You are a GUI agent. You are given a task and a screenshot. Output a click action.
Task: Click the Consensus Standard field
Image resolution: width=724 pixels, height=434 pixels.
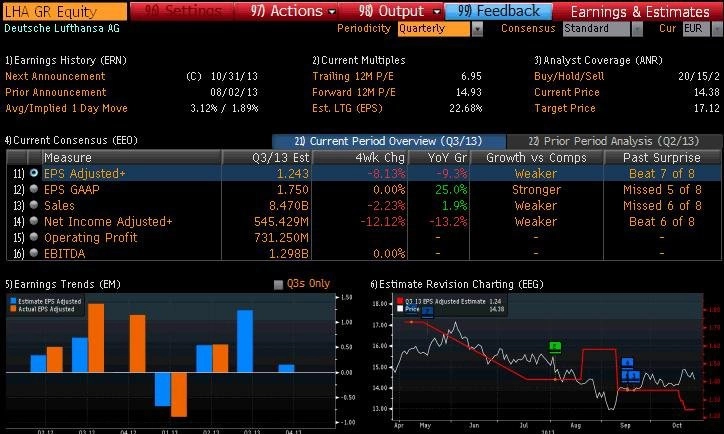[x=596, y=29]
